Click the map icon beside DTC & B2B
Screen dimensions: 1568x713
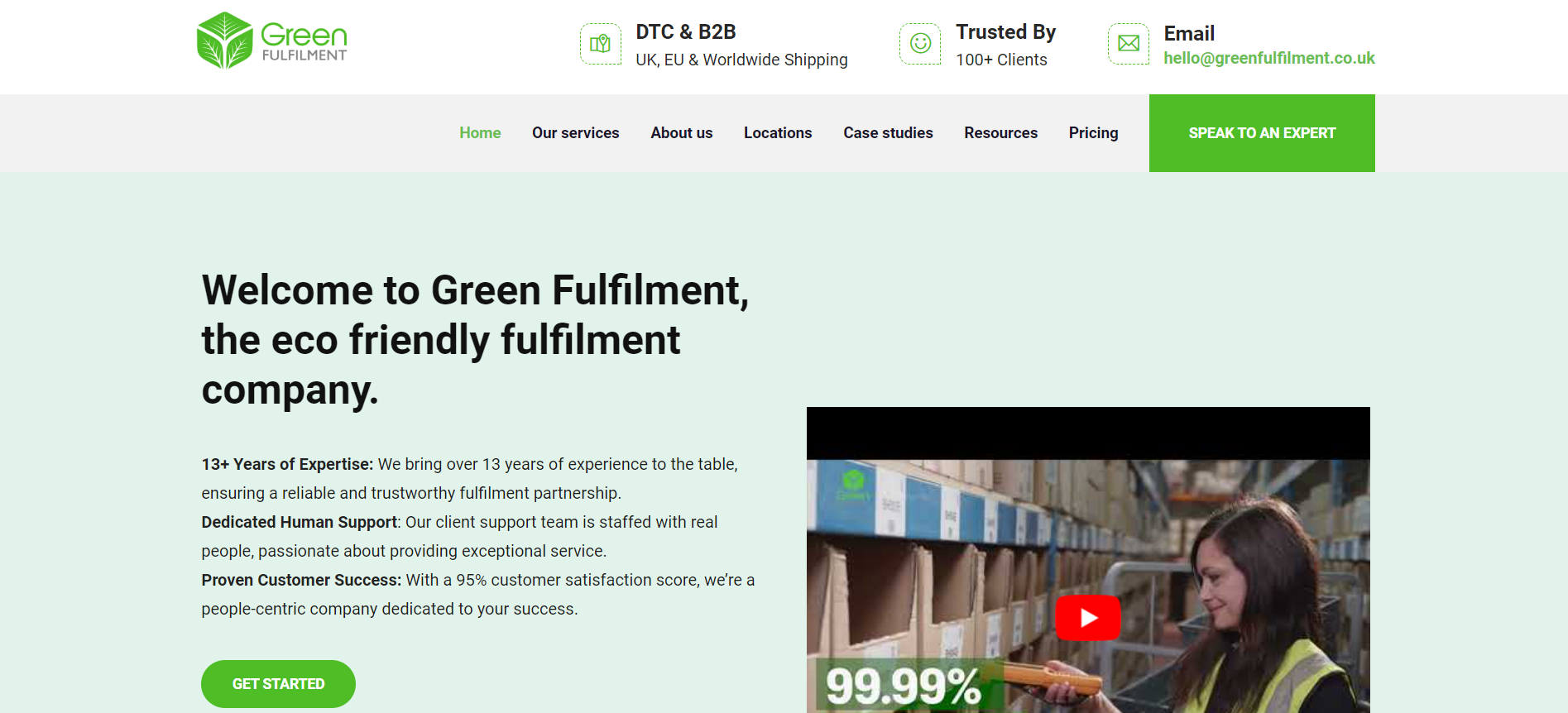coord(601,44)
